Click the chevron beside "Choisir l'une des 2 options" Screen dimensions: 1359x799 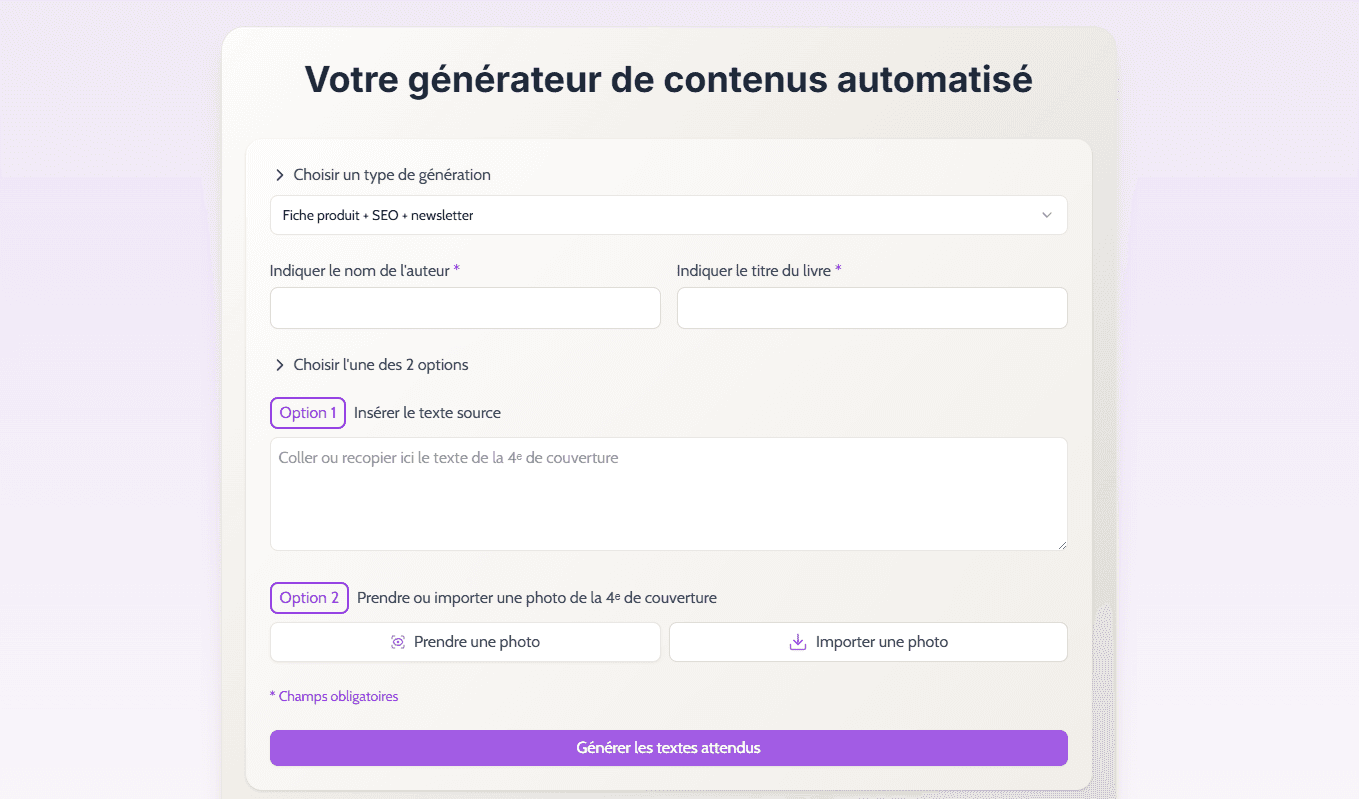pyautogui.click(x=280, y=365)
